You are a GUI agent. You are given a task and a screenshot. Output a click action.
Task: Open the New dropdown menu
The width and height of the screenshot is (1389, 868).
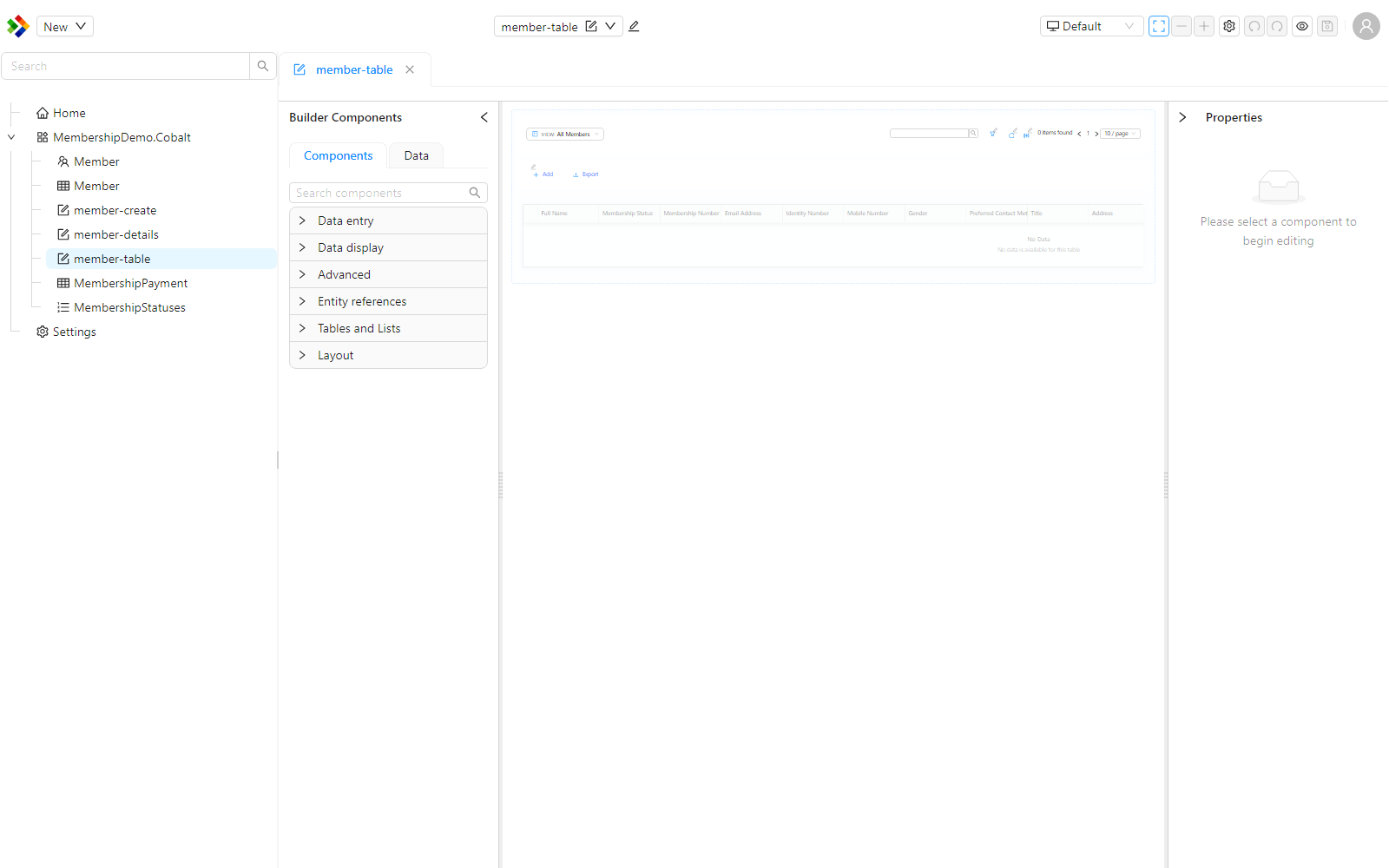click(x=65, y=26)
